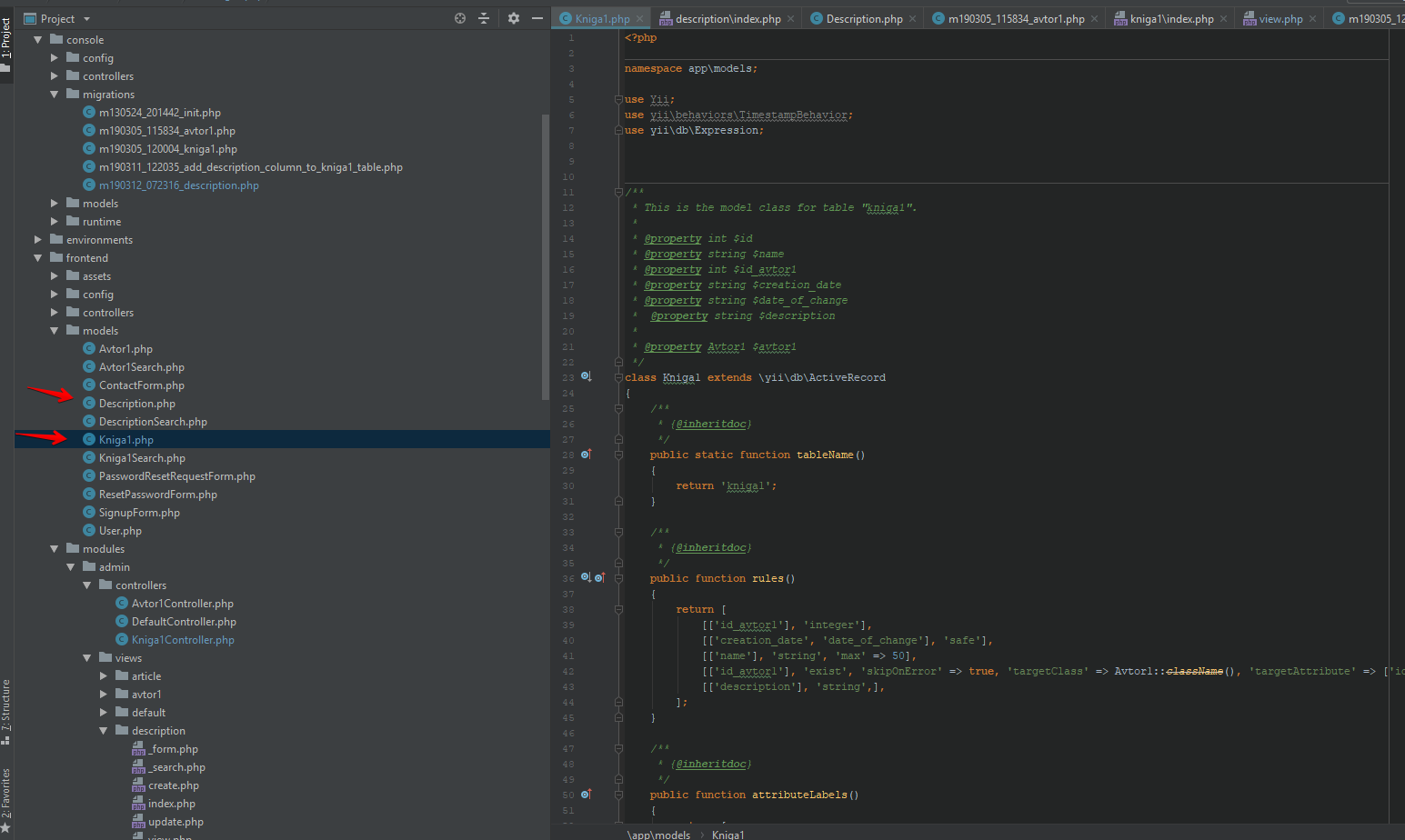1405x840 pixels.
Task: Expand the environments folder
Action: point(38,240)
